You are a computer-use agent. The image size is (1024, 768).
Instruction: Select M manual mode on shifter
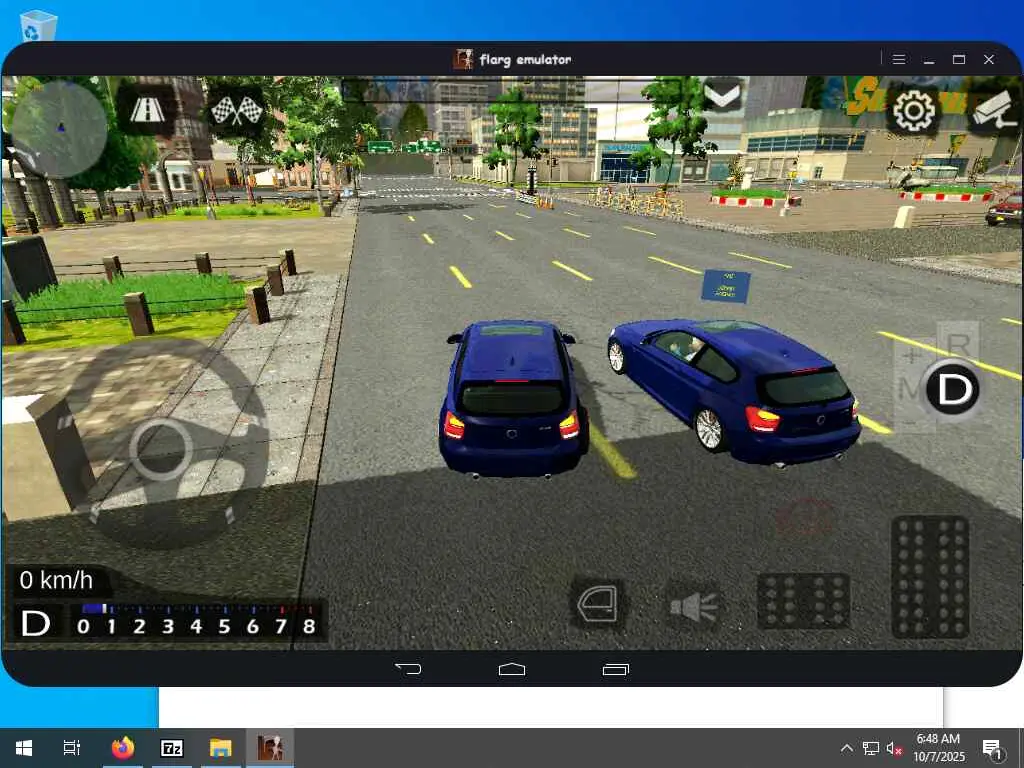pos(908,390)
